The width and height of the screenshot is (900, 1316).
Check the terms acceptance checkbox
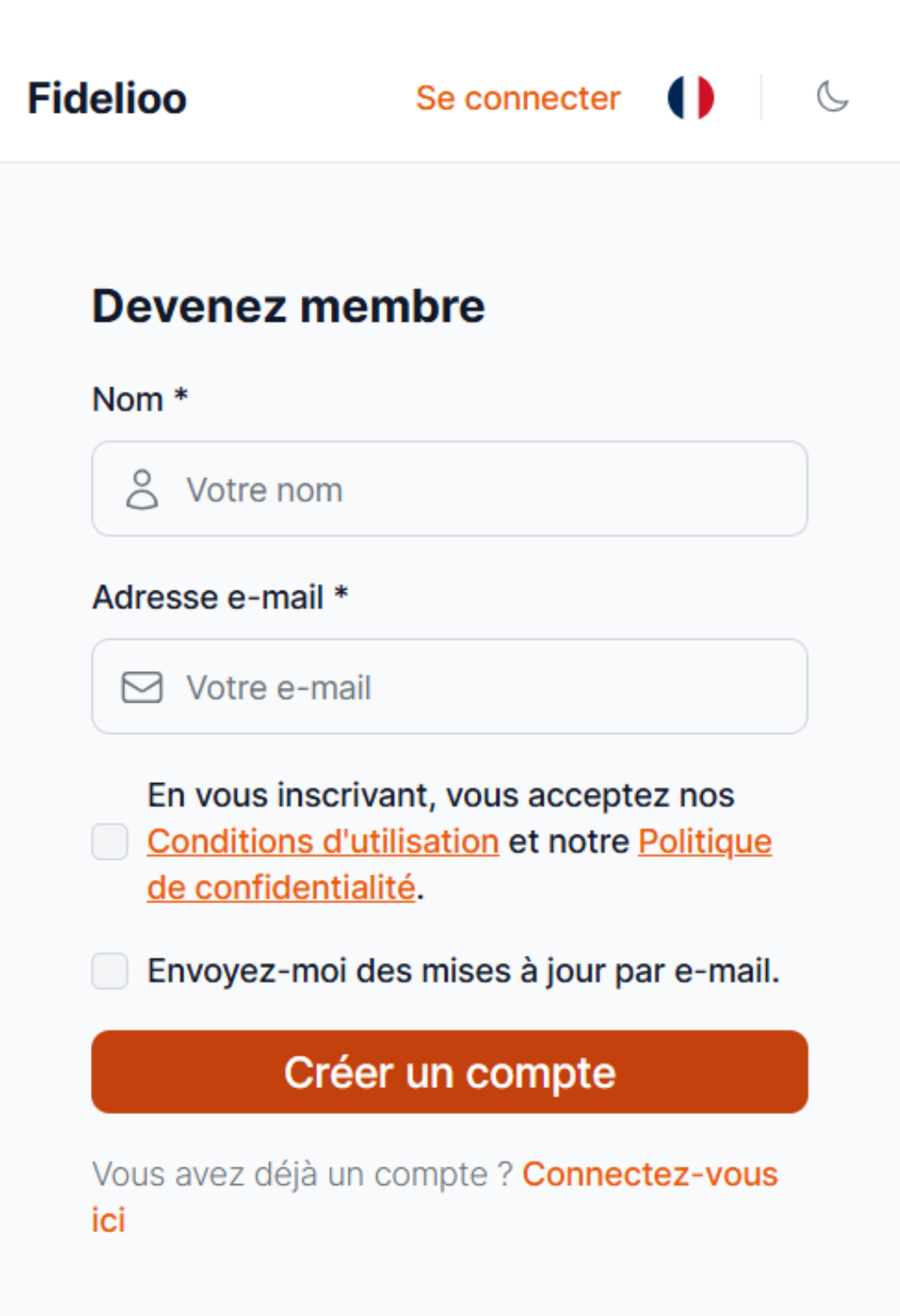click(x=110, y=842)
